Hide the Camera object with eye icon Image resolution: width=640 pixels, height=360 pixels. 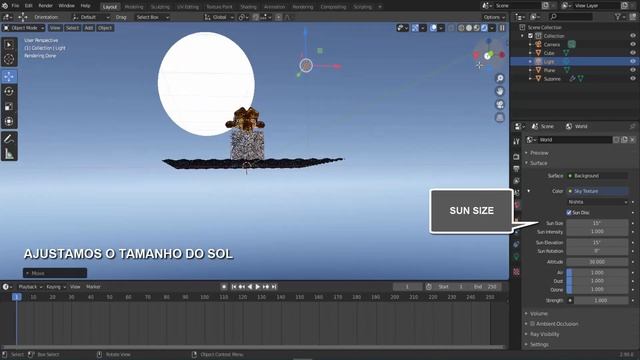pos(633,44)
